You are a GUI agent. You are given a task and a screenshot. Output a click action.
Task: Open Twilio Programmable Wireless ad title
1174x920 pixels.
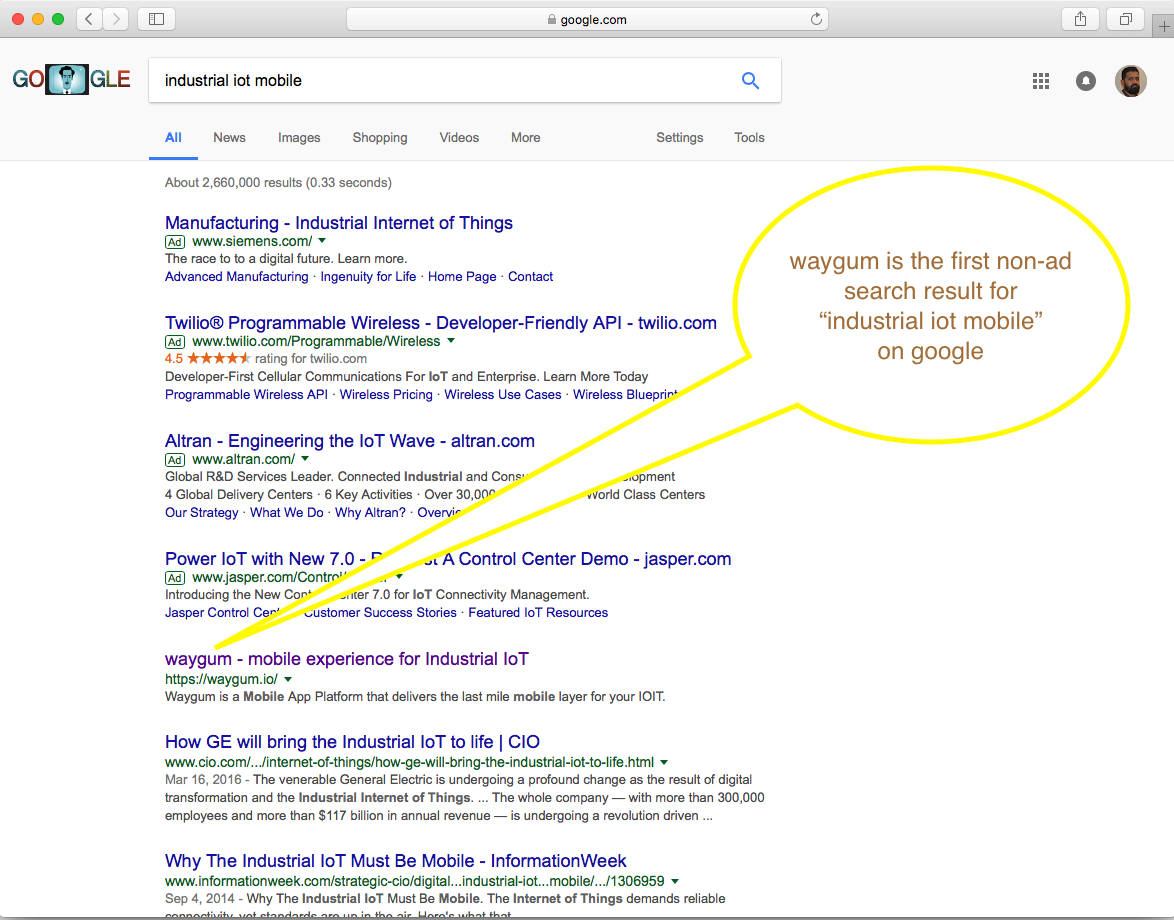440,323
